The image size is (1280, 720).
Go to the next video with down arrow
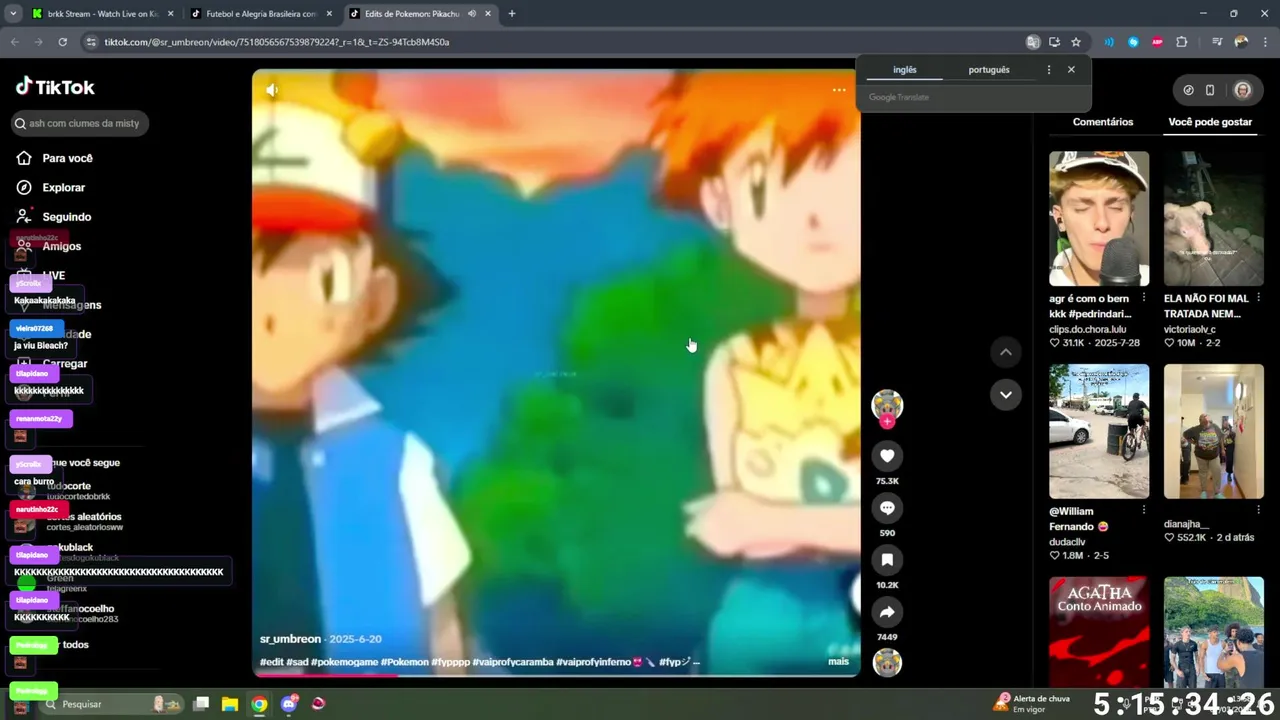point(1006,394)
